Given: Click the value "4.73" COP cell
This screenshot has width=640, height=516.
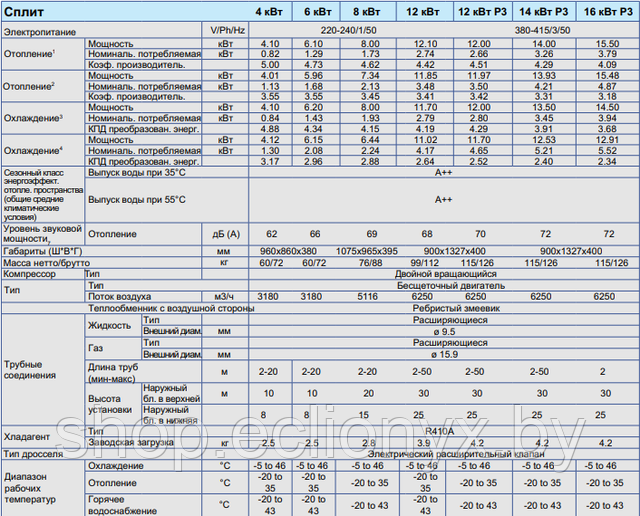Looking at the screenshot, I should point(313,65).
